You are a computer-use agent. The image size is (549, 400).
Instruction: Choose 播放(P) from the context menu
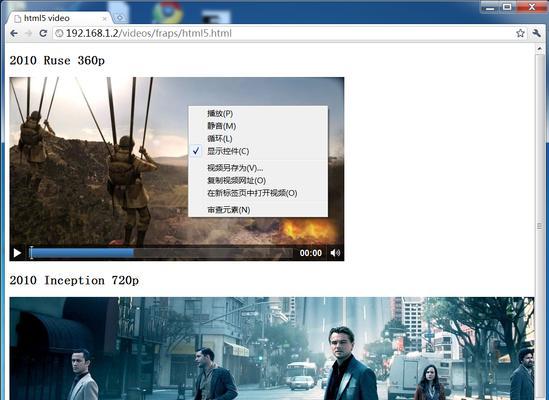pos(258,113)
